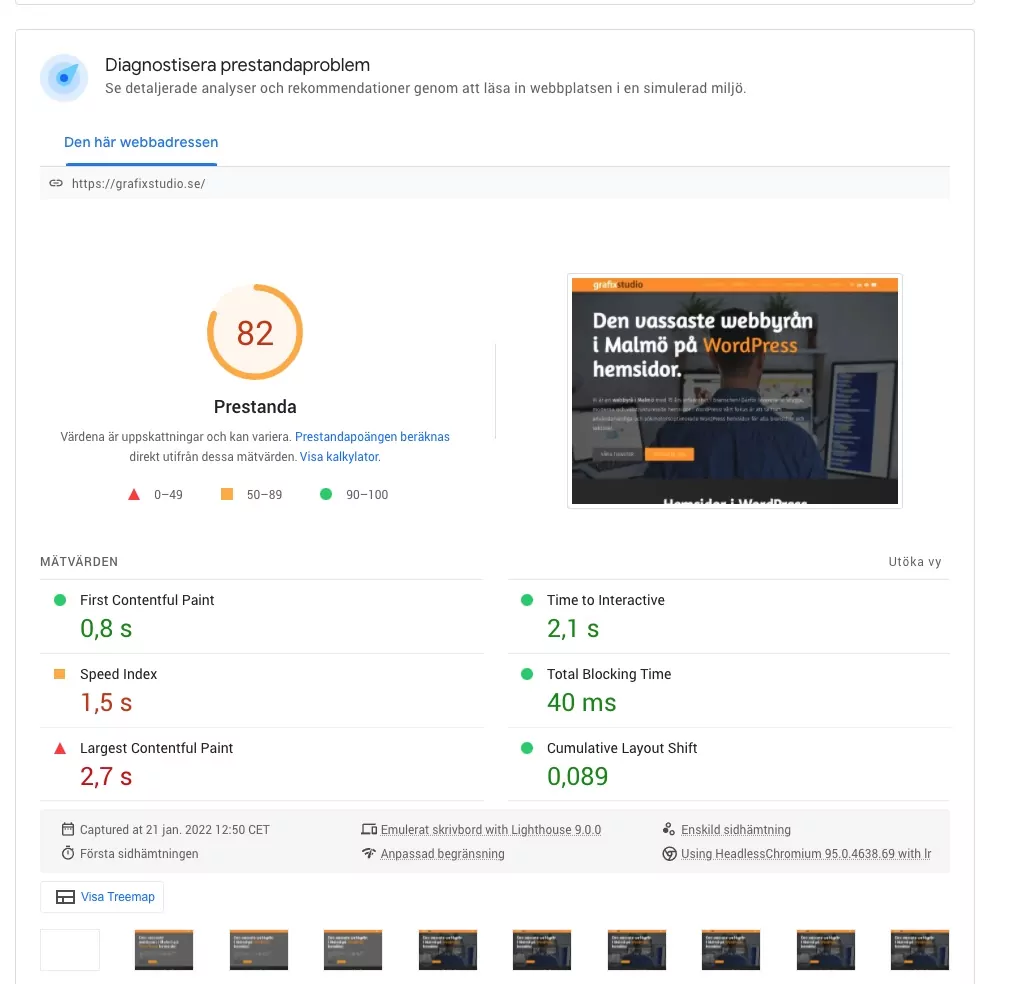Click Utöka vy to expand metrics
This screenshot has width=1009, height=984.
point(914,562)
